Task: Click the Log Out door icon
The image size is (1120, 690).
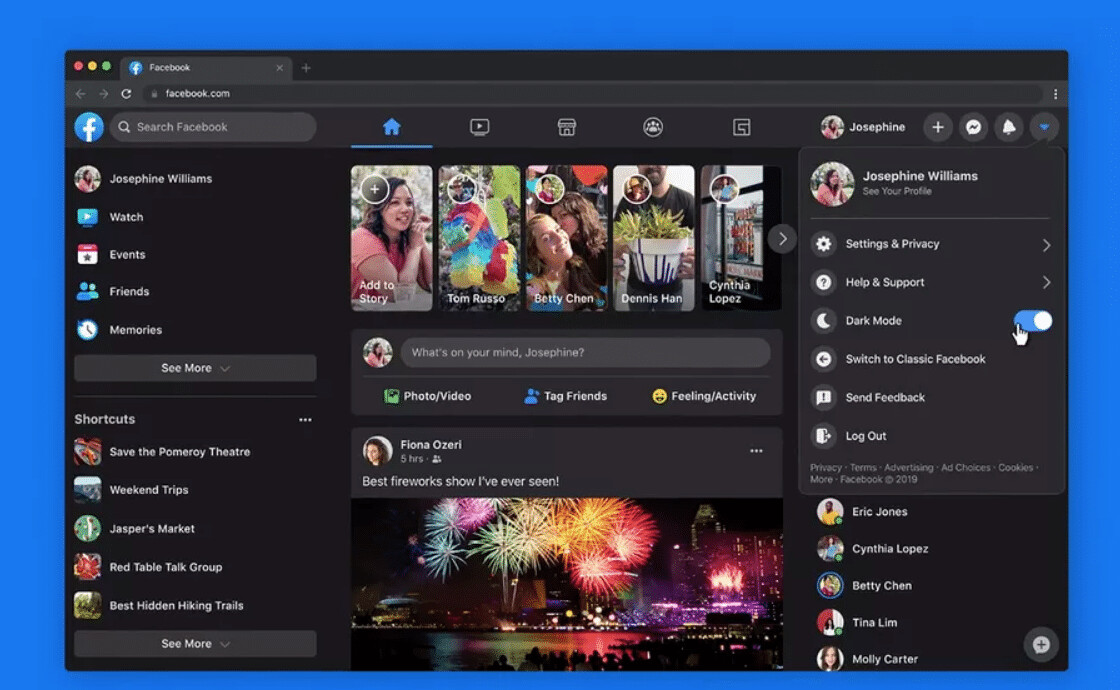Action: tap(824, 436)
